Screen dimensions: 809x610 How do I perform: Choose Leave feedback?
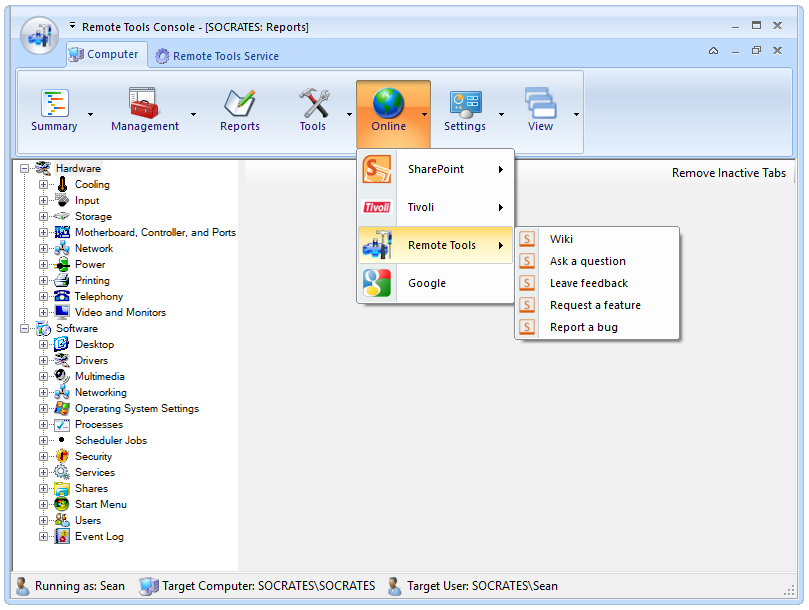click(597, 283)
